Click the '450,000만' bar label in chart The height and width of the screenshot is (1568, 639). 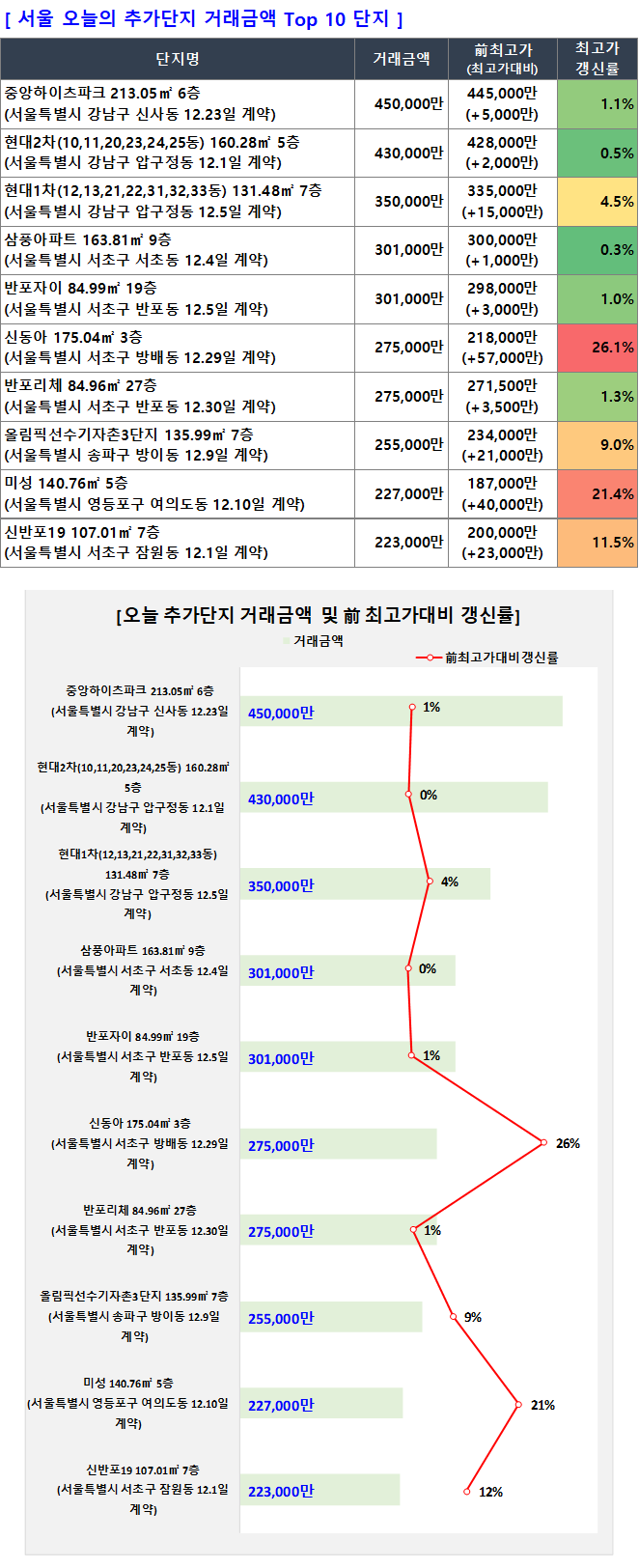click(x=281, y=714)
